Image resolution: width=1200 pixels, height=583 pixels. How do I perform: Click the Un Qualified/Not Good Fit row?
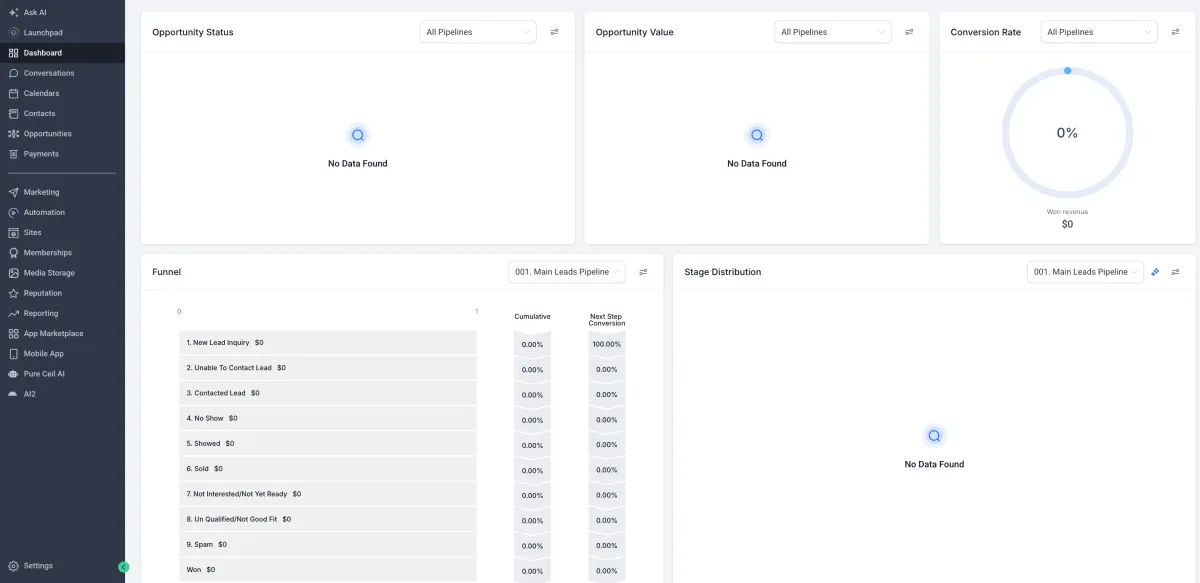[328, 519]
